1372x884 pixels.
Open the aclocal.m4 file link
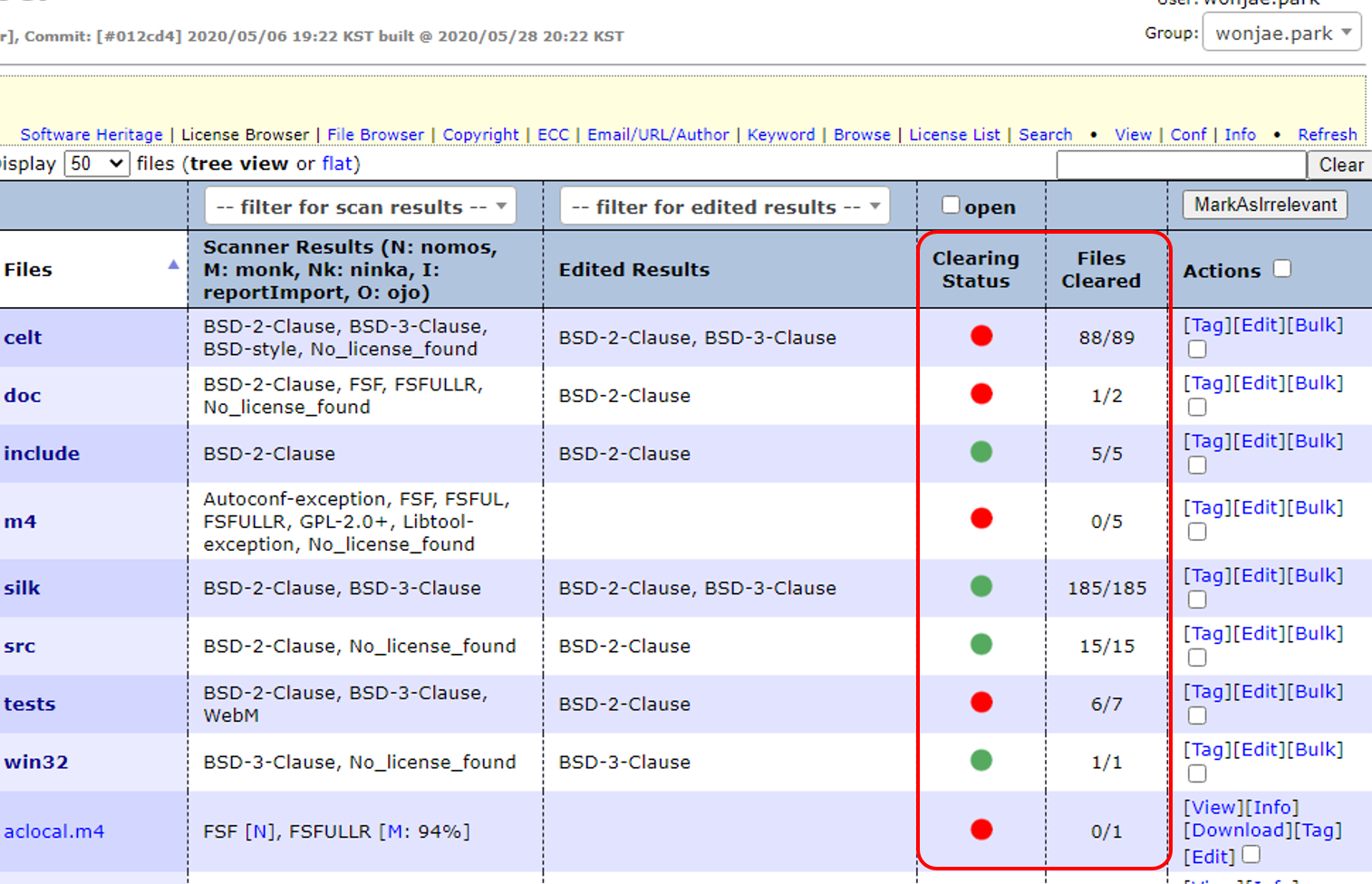[x=54, y=831]
